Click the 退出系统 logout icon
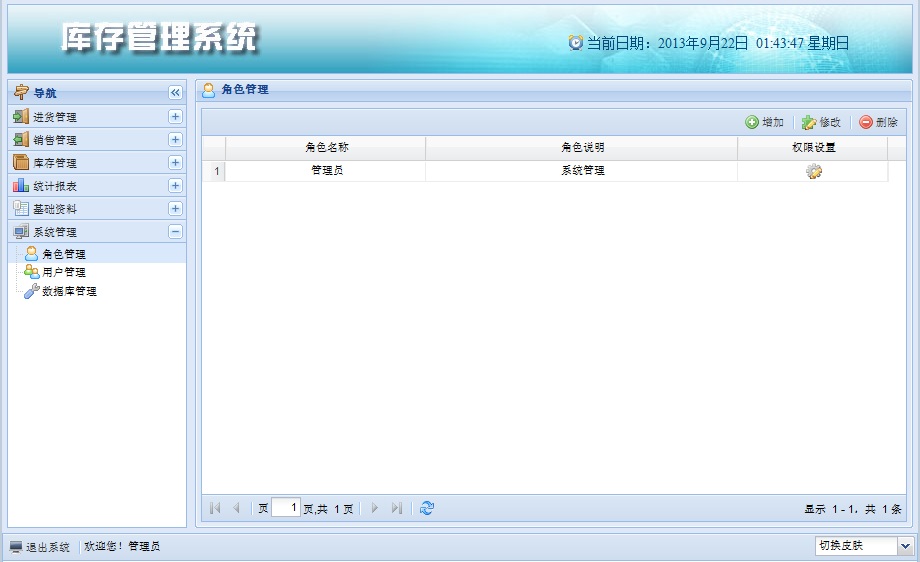Image resolution: width=920 pixels, height=562 pixels. (16, 547)
